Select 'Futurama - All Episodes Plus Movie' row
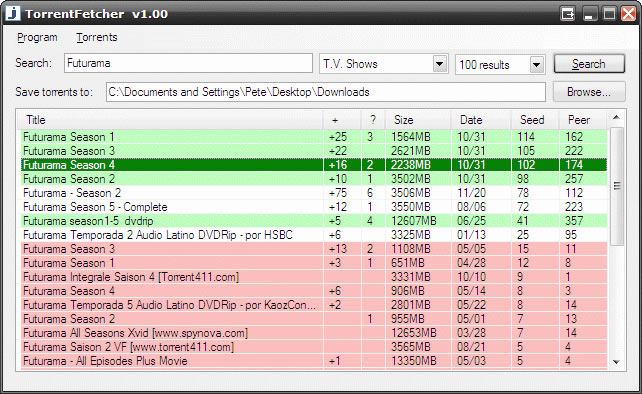The width and height of the screenshot is (642, 394). (314, 361)
